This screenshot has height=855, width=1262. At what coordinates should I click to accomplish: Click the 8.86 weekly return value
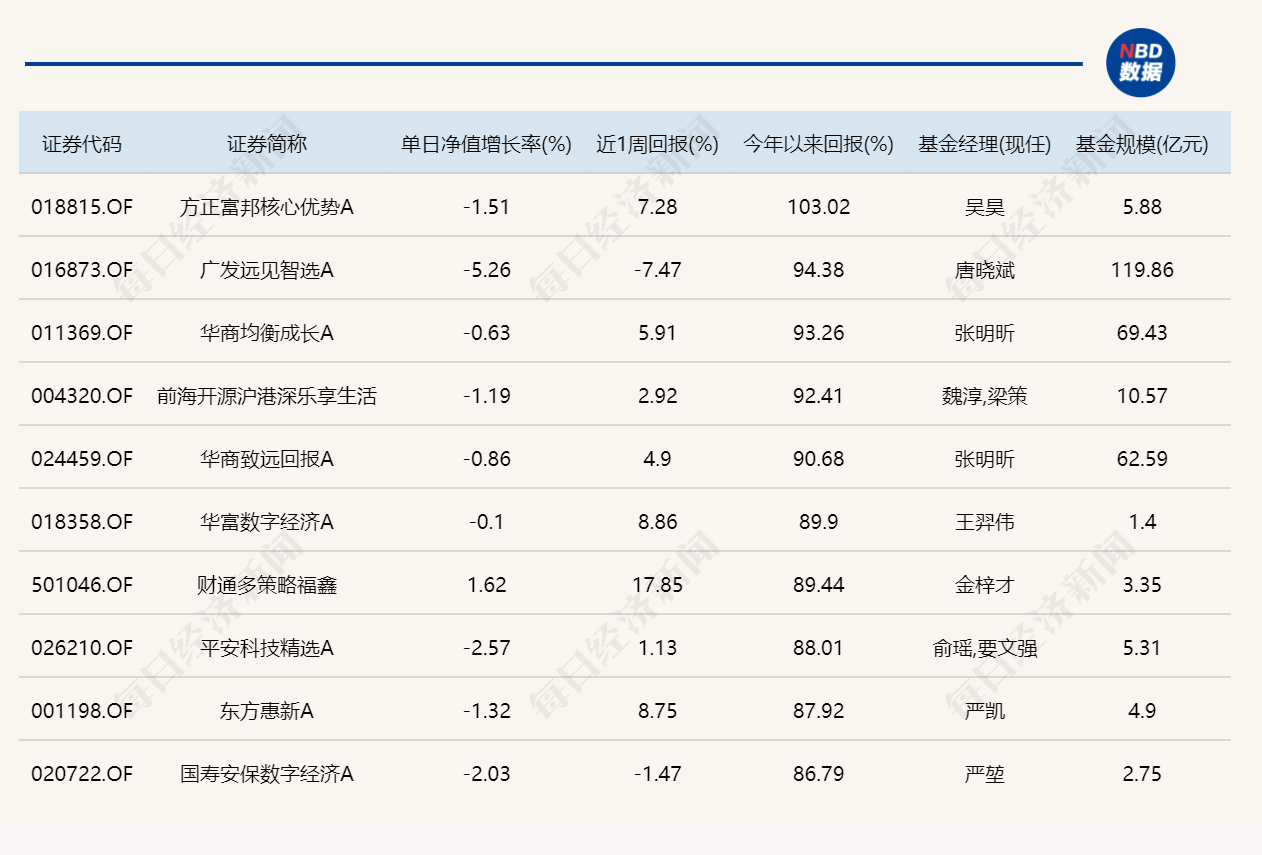click(x=658, y=522)
